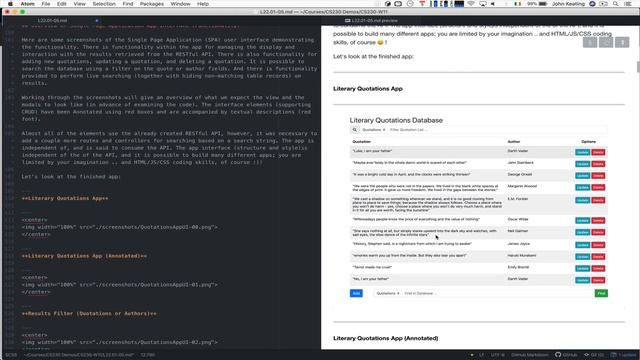Open the Notification Center icon

tap(628, 4)
